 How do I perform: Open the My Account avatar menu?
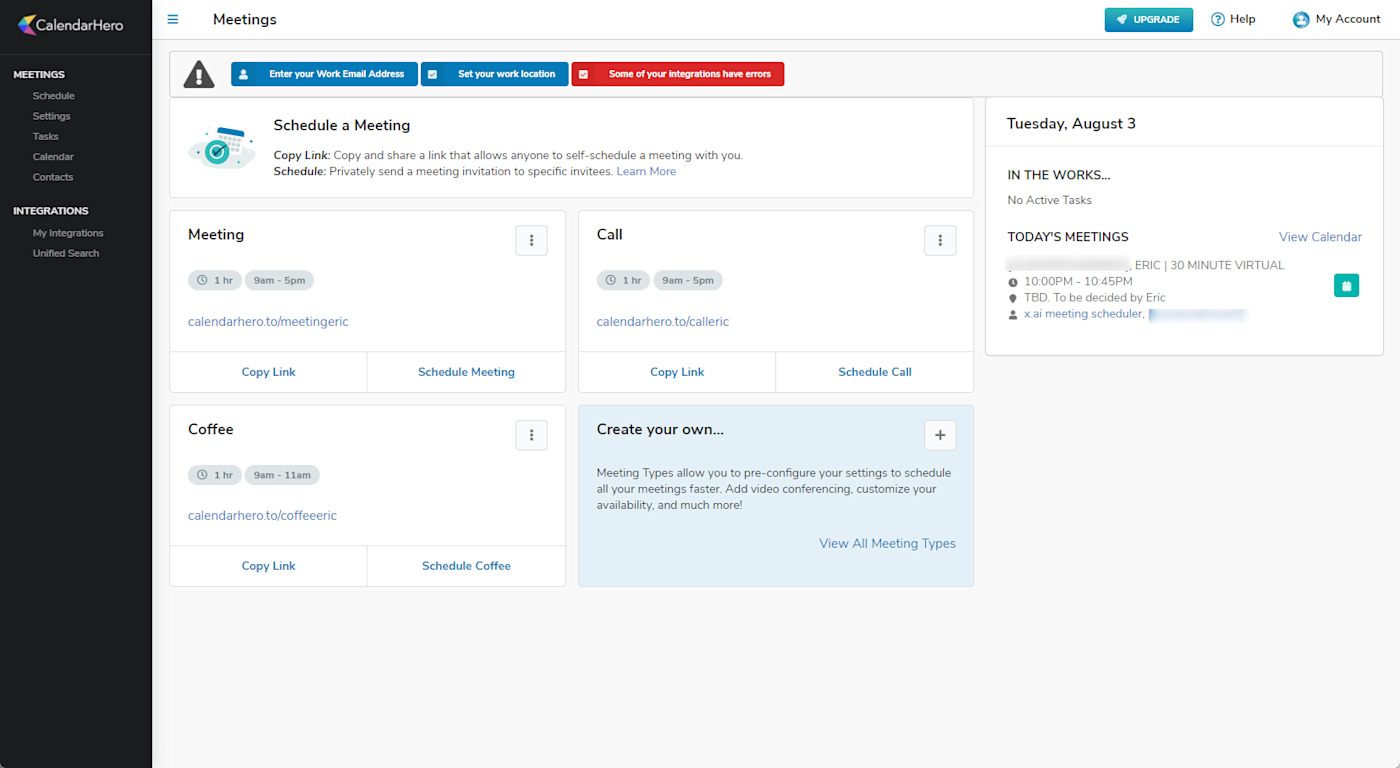(x=1336, y=19)
